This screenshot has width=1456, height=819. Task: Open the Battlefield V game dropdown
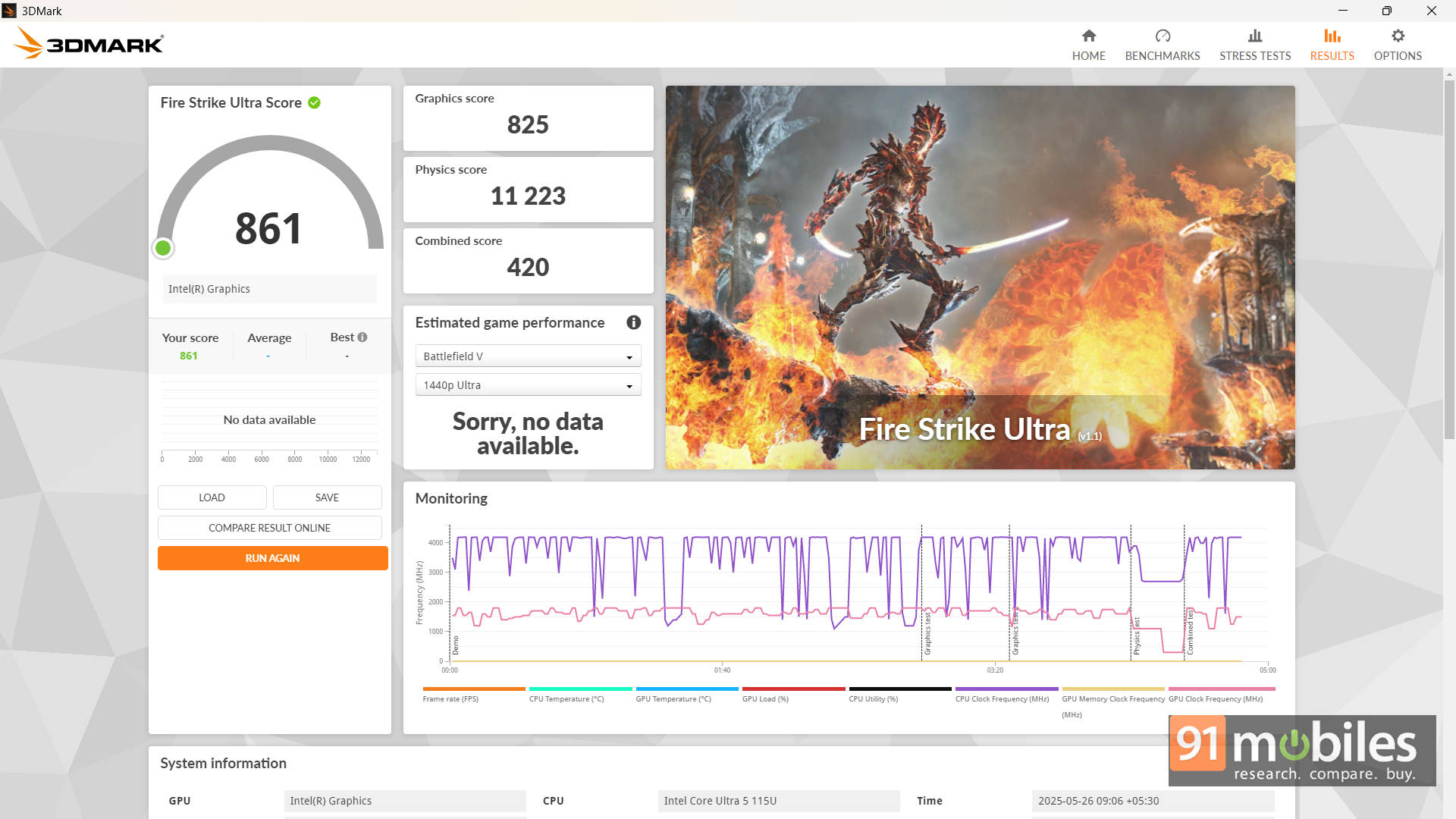click(528, 356)
